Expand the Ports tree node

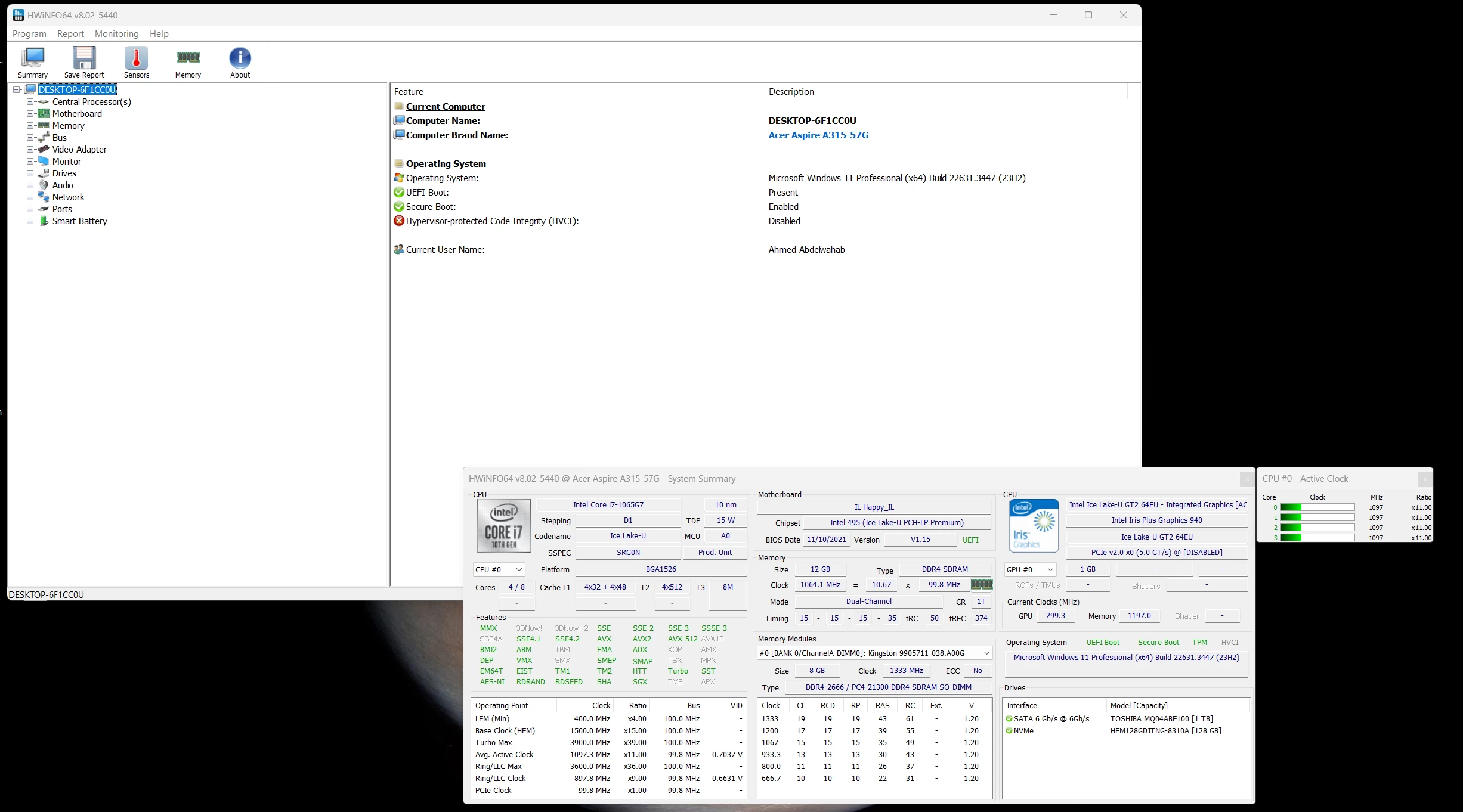(x=30, y=209)
